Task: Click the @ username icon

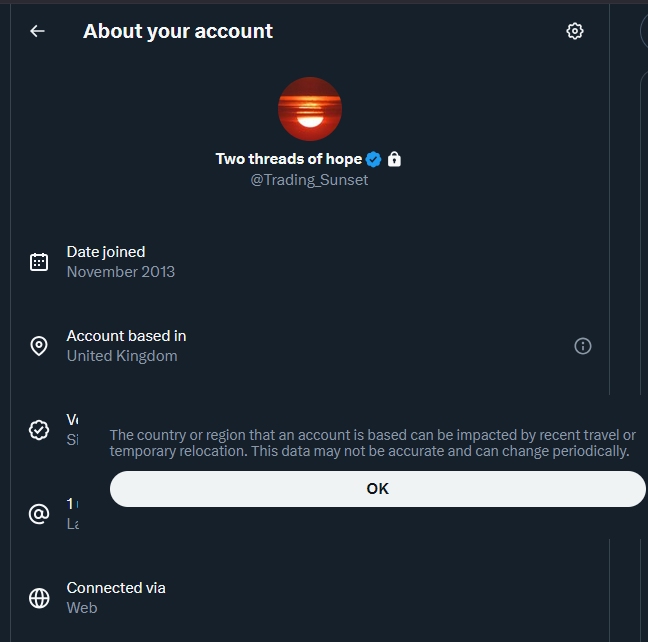Action: click(39, 514)
